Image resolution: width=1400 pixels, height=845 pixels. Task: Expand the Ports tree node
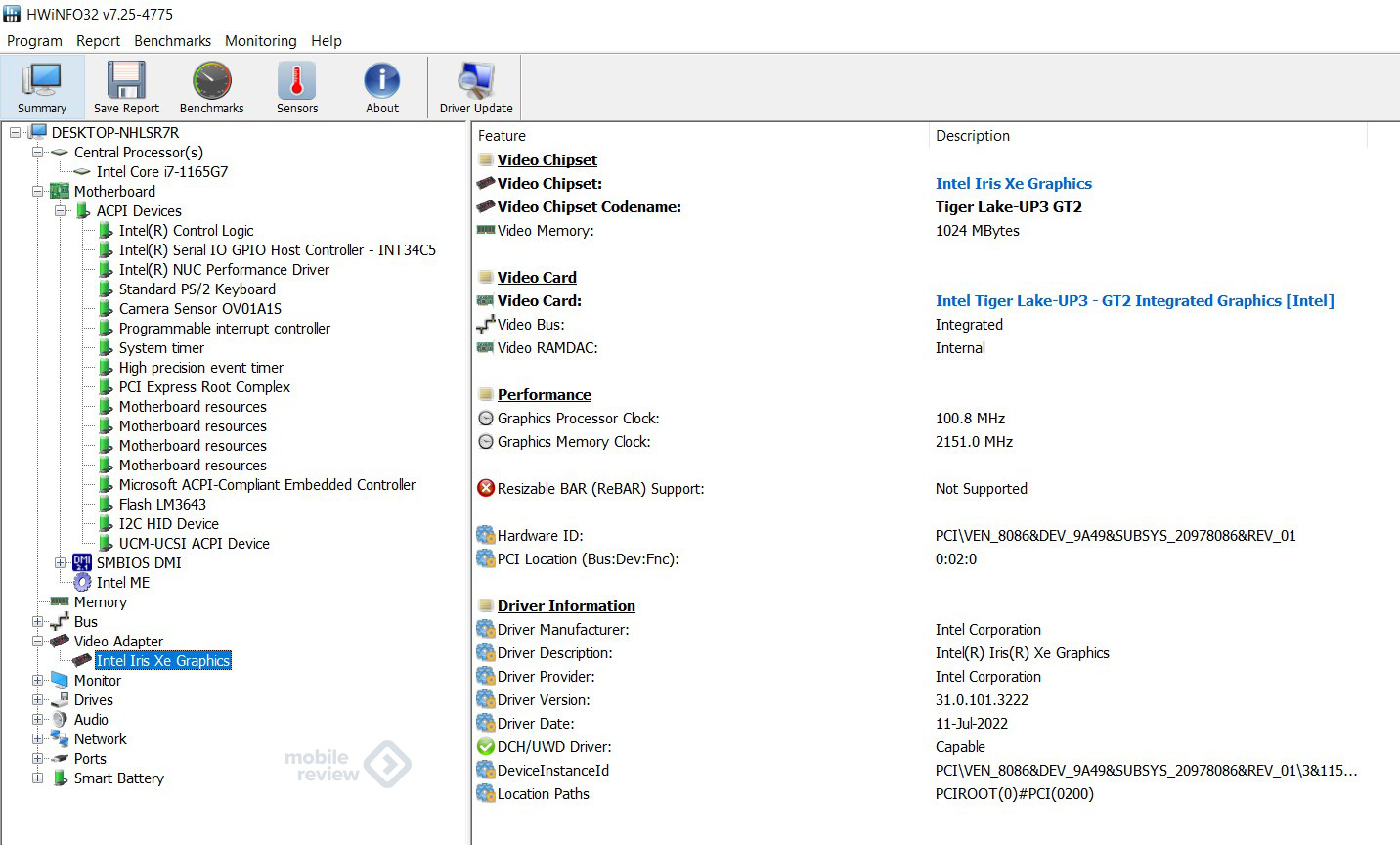pyautogui.click(x=38, y=758)
